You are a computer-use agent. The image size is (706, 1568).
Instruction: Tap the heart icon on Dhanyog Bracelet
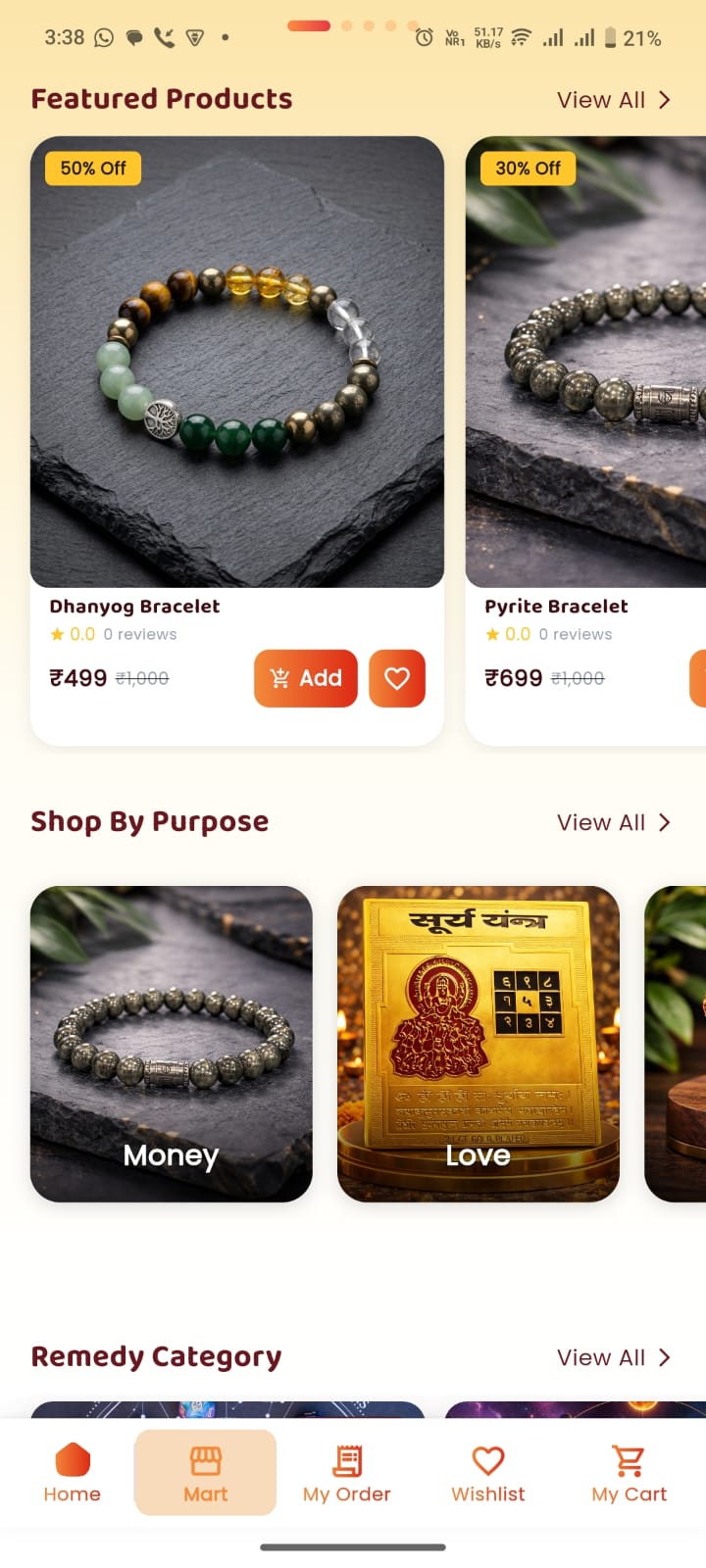(x=397, y=678)
